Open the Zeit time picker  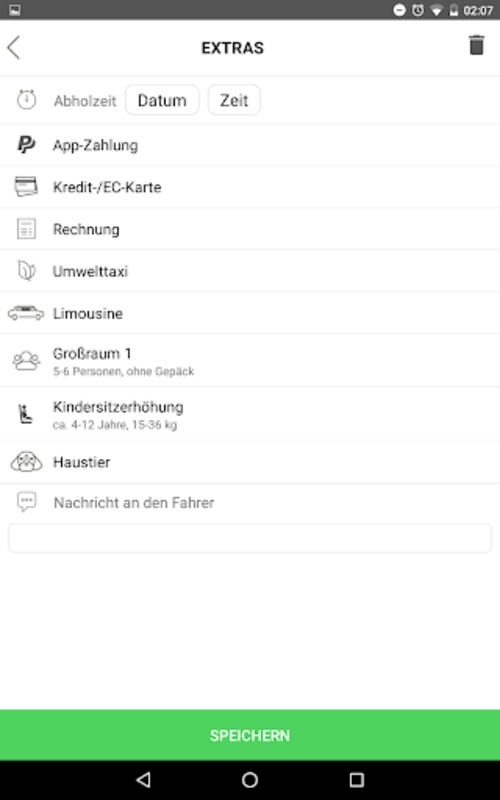(x=234, y=100)
